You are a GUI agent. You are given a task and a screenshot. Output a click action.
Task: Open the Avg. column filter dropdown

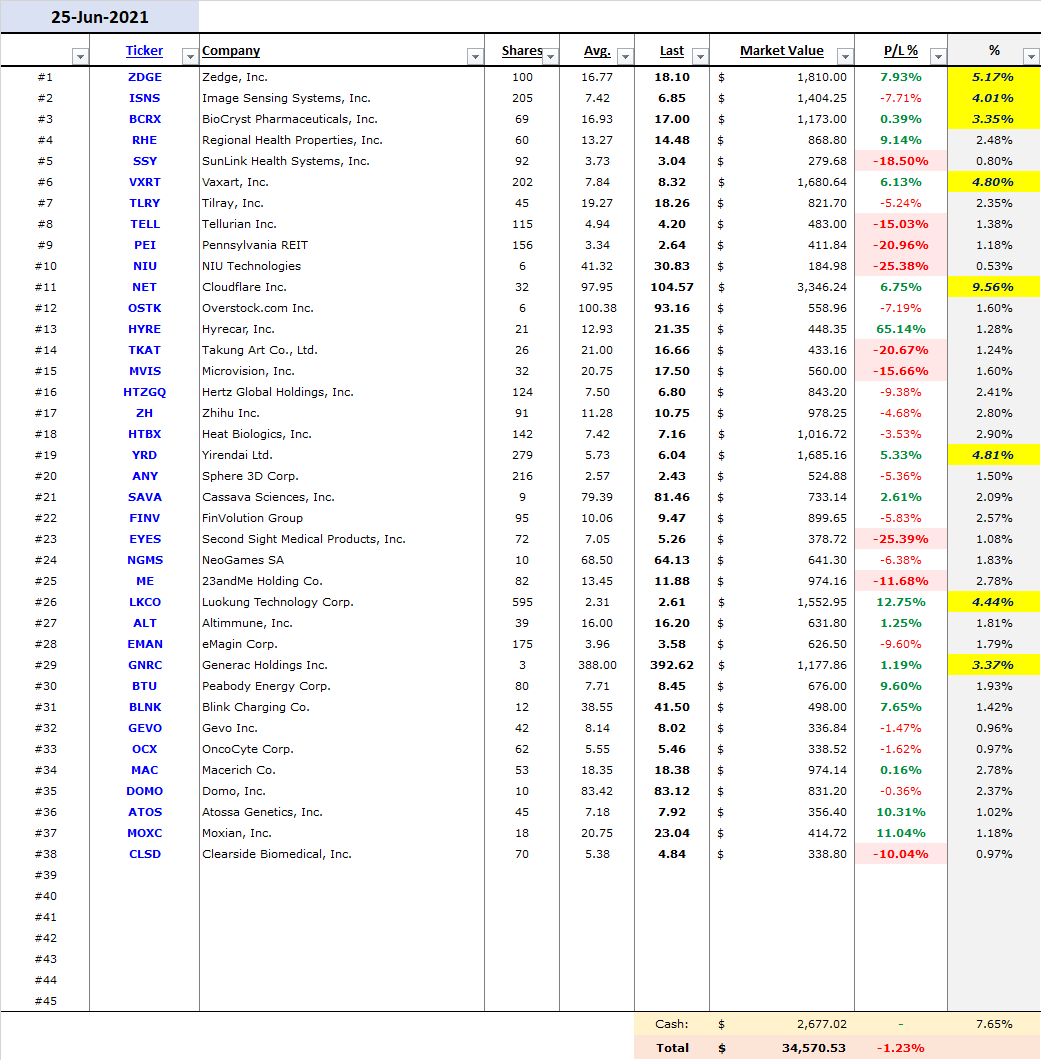coord(625,57)
